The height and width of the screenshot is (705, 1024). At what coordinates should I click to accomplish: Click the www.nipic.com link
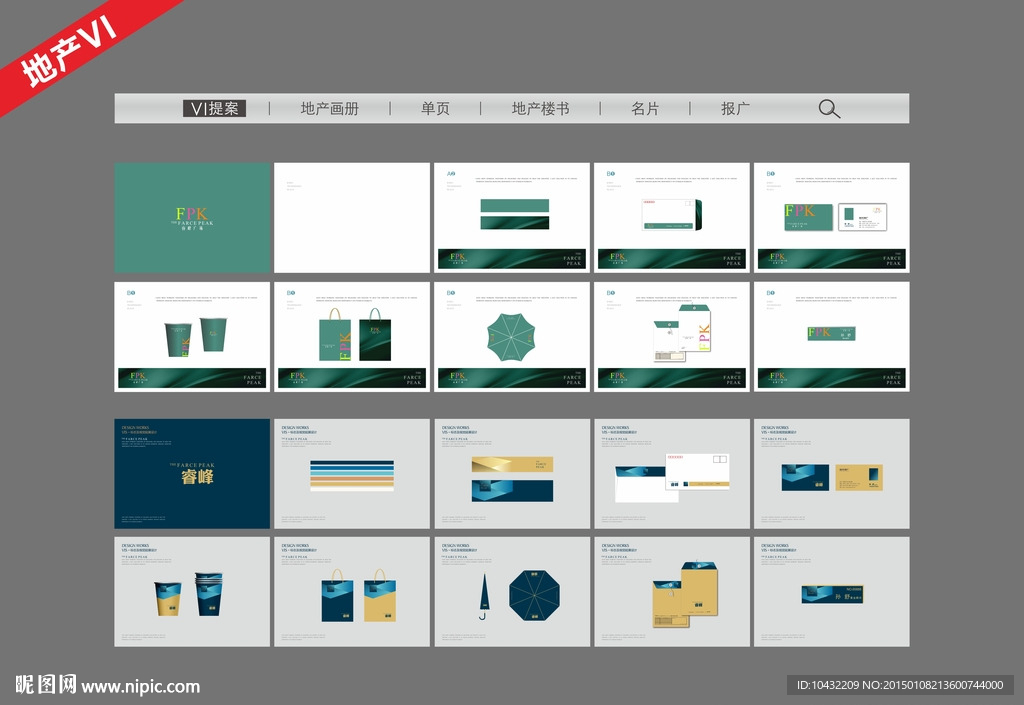point(140,687)
